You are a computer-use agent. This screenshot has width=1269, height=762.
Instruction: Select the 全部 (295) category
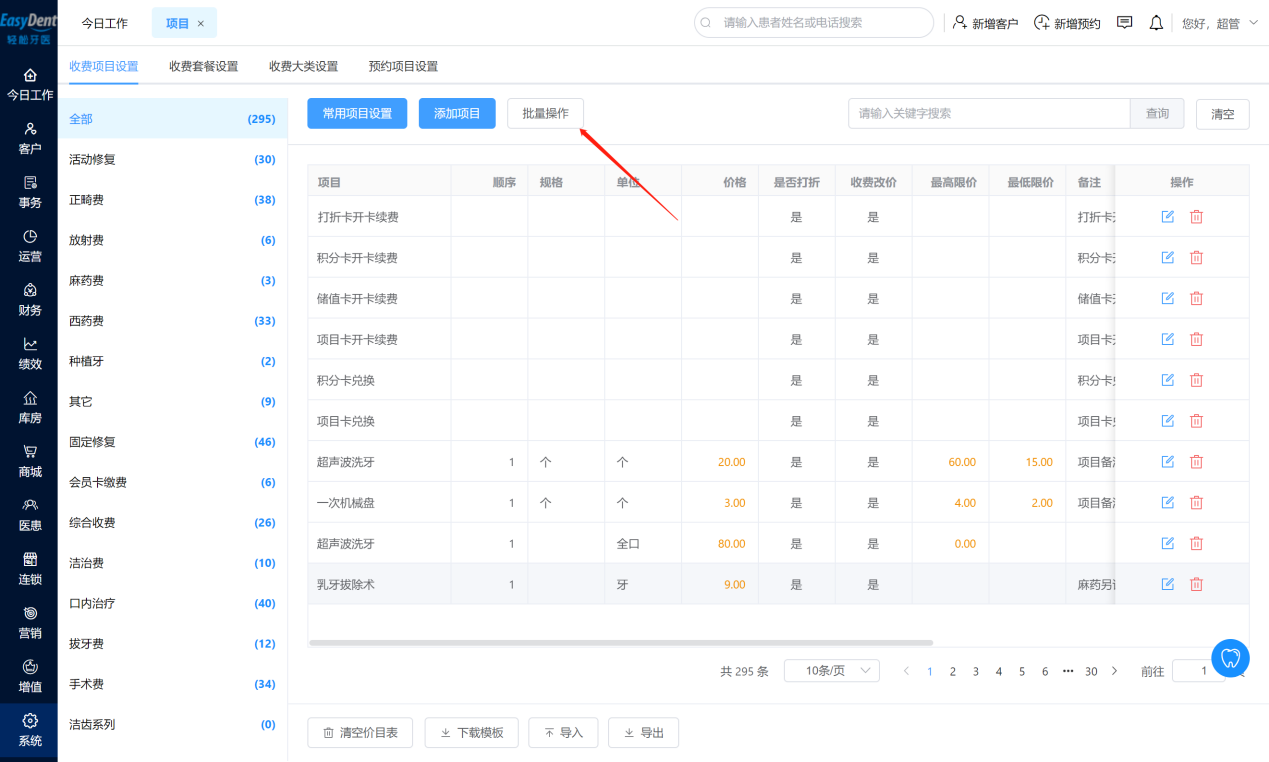coord(172,119)
